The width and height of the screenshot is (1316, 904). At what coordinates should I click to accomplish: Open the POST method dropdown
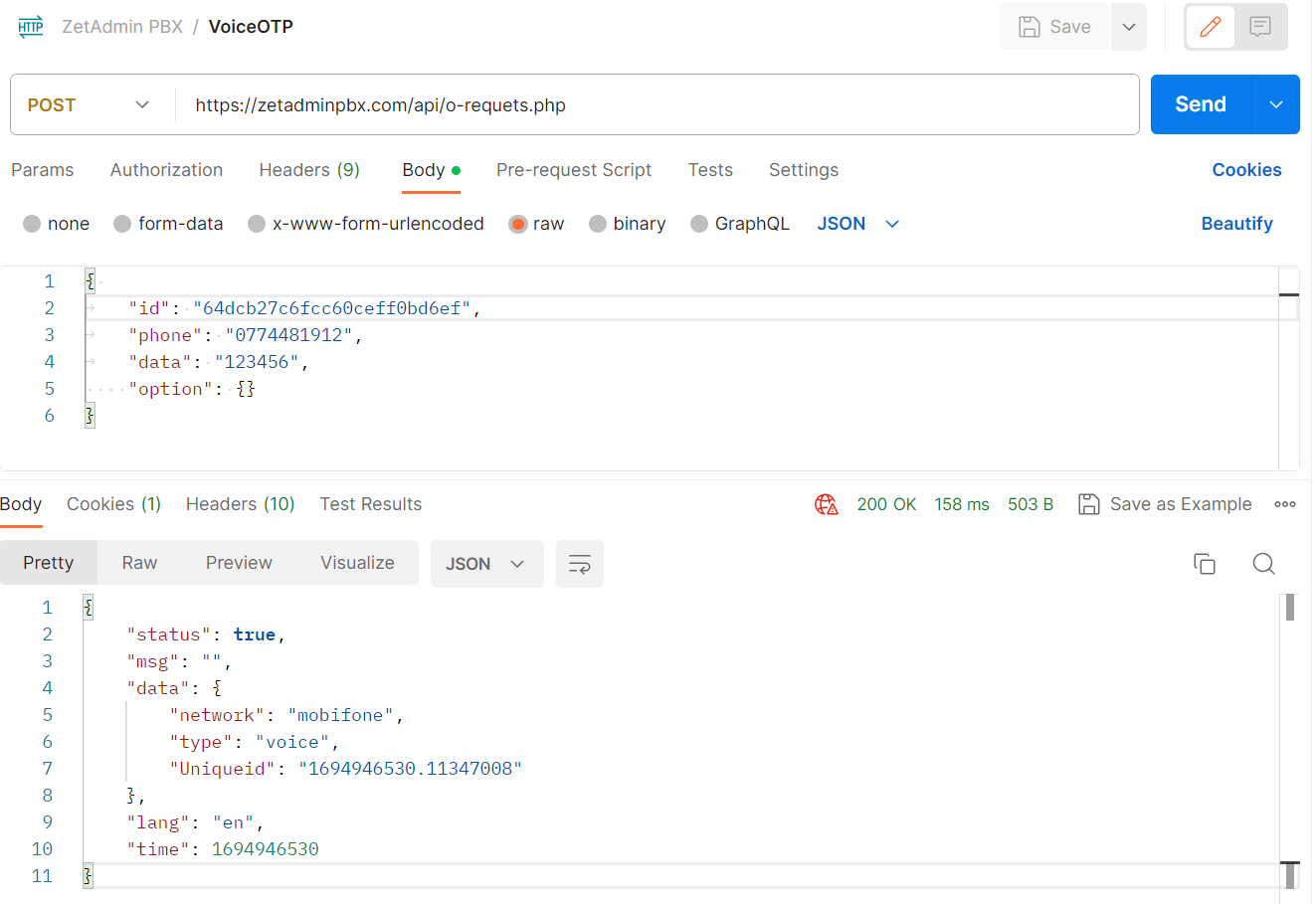click(x=90, y=104)
